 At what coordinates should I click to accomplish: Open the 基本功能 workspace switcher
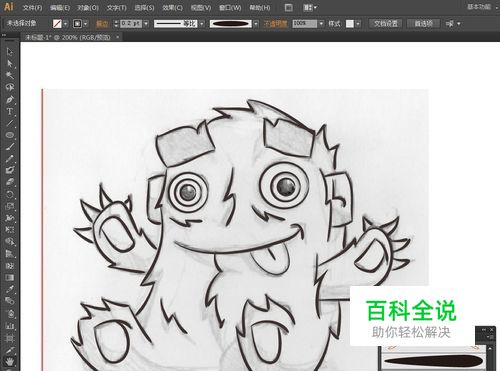[480, 7]
